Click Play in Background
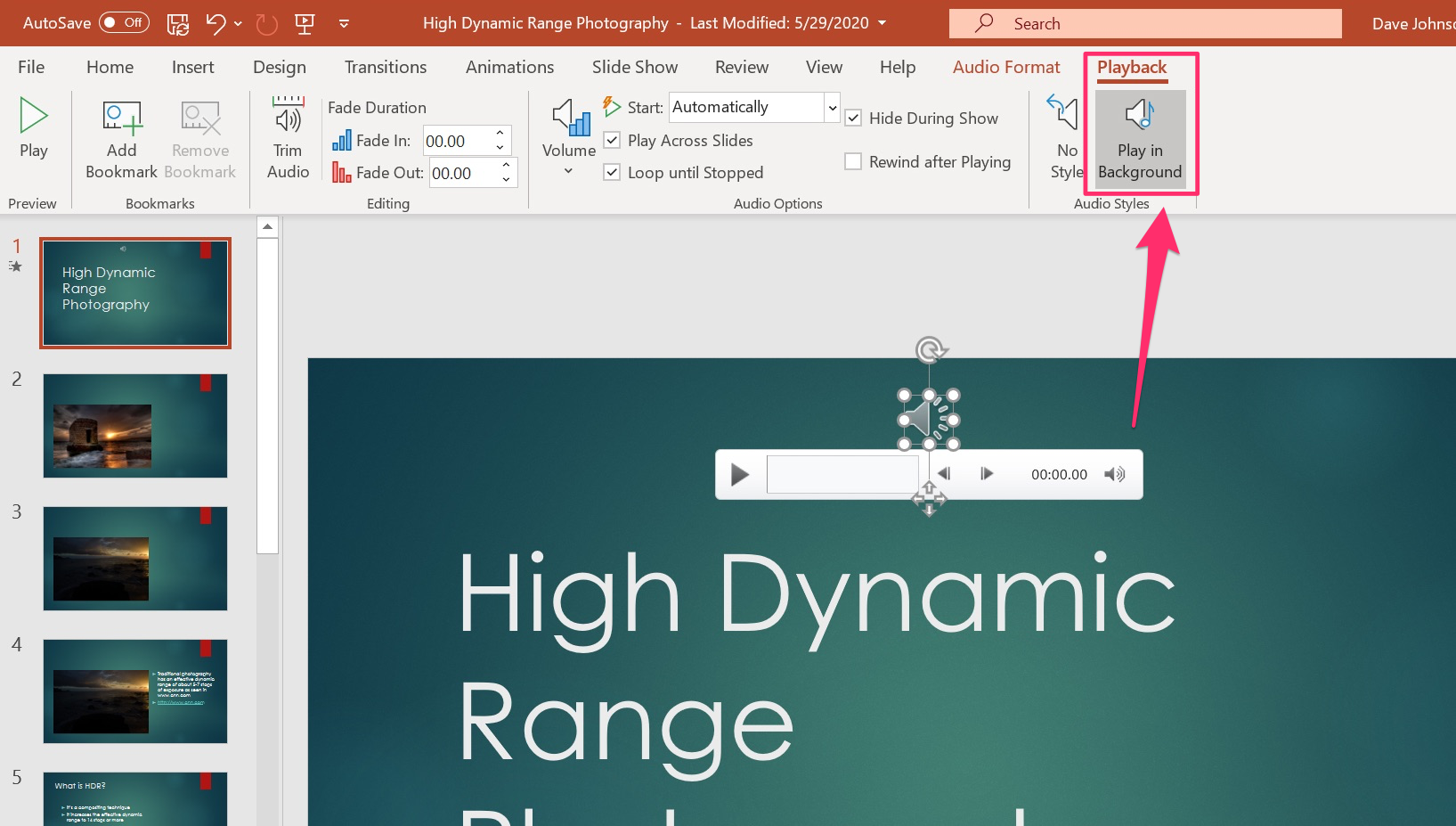 click(x=1140, y=138)
